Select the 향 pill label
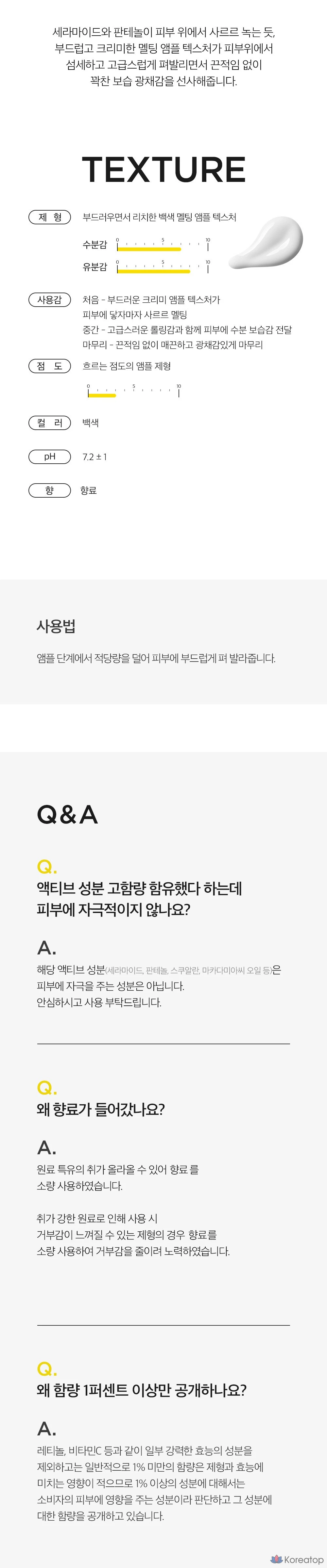 pos(50,490)
